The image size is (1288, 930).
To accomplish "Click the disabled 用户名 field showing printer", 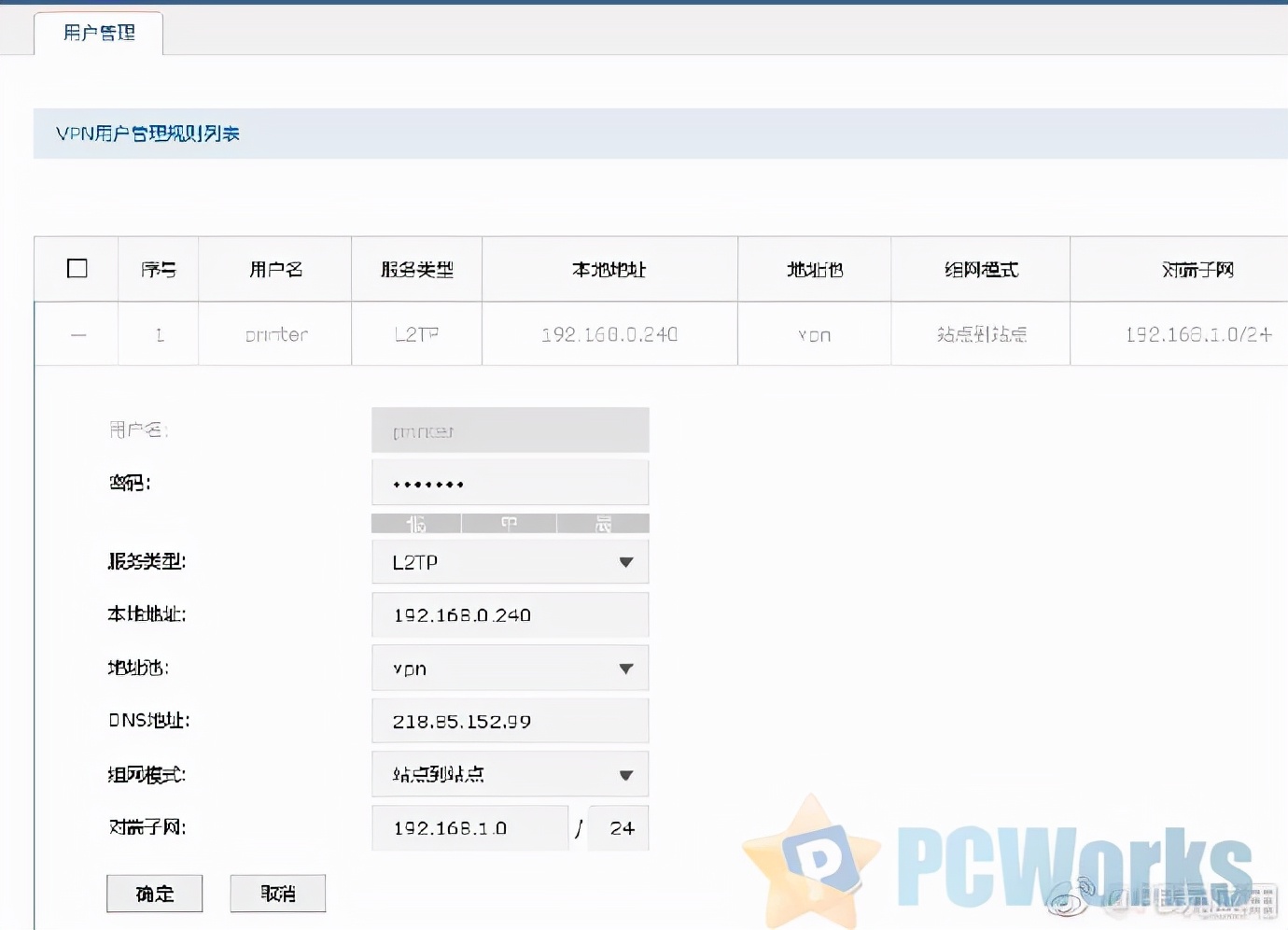I will pos(510,430).
